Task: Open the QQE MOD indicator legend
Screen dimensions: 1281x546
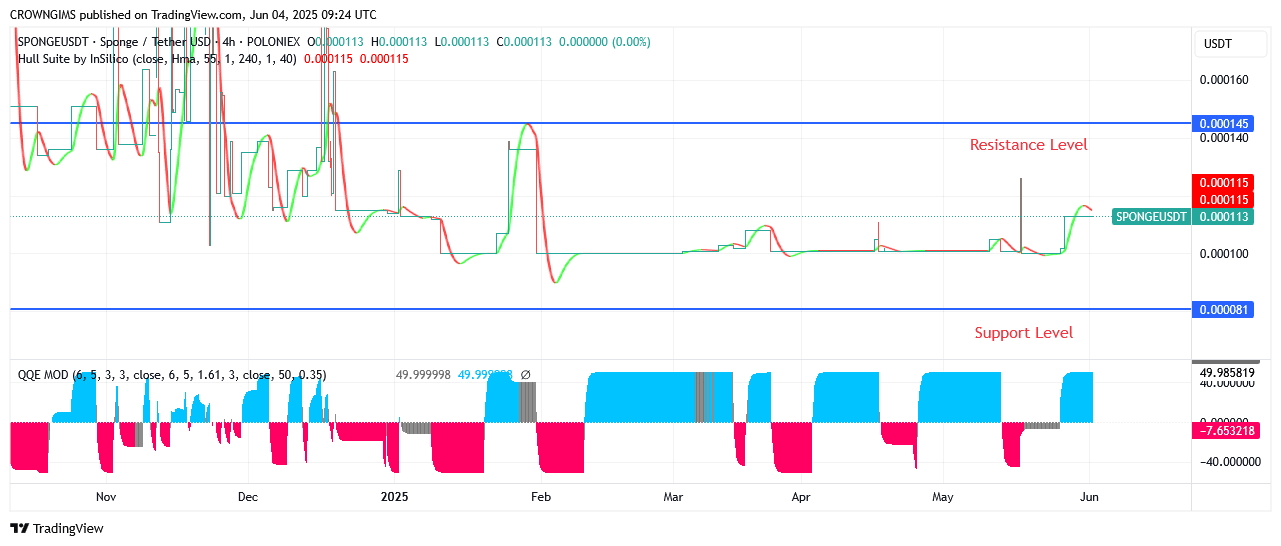Action: coord(43,375)
